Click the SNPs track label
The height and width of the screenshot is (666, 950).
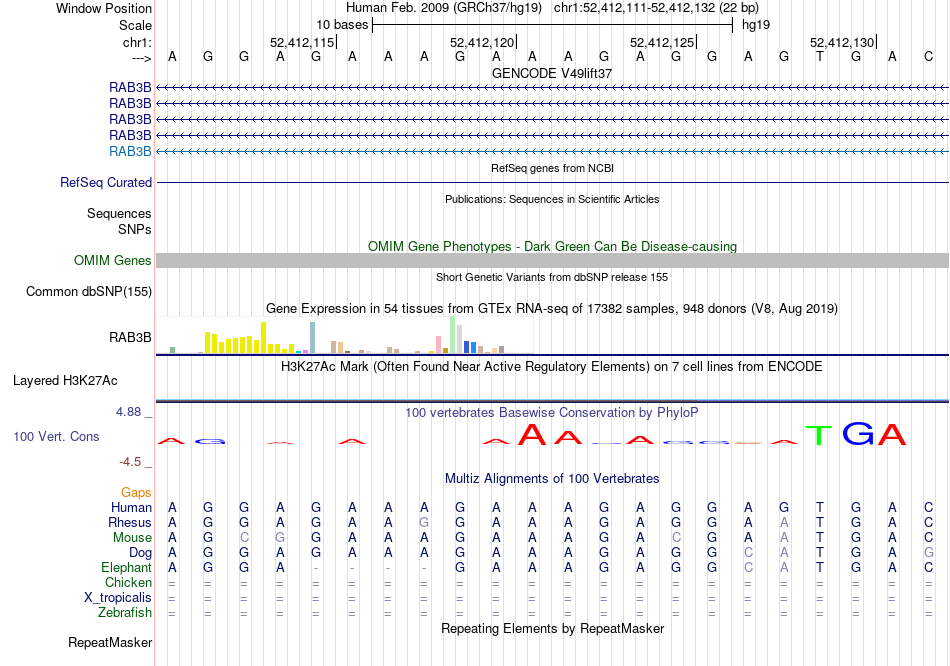point(135,229)
